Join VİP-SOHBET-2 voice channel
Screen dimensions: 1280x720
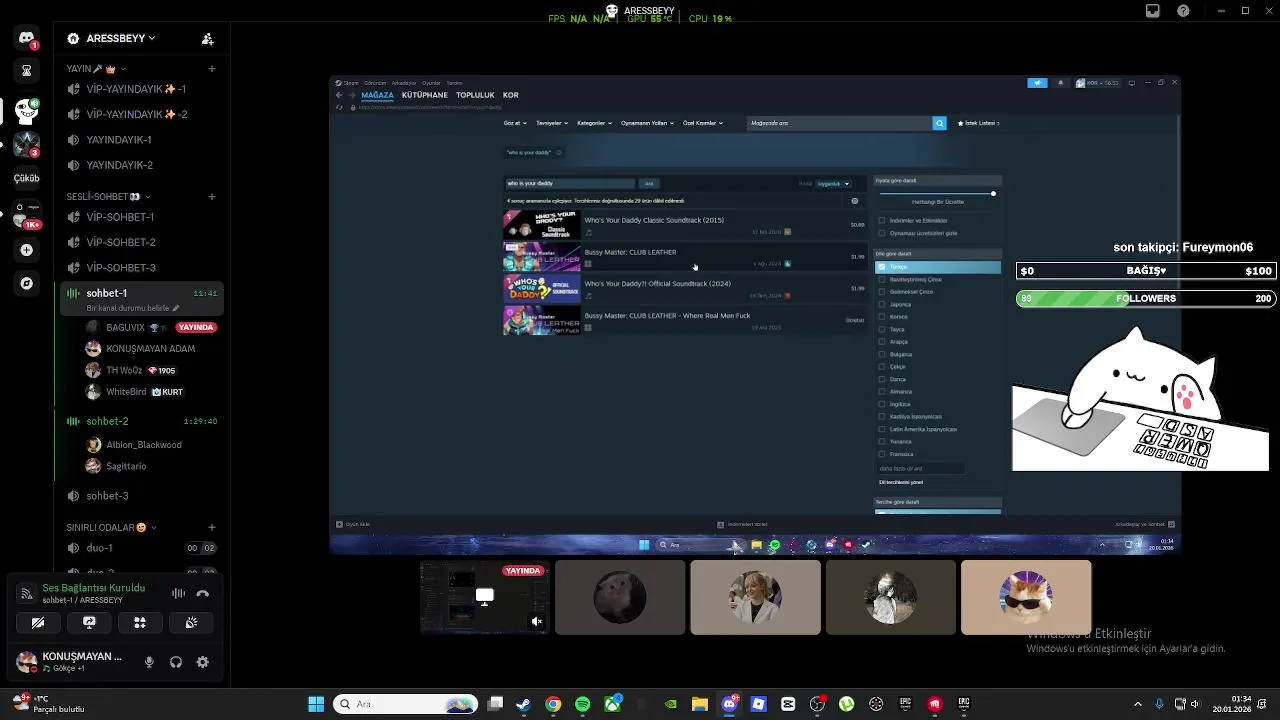[140, 242]
